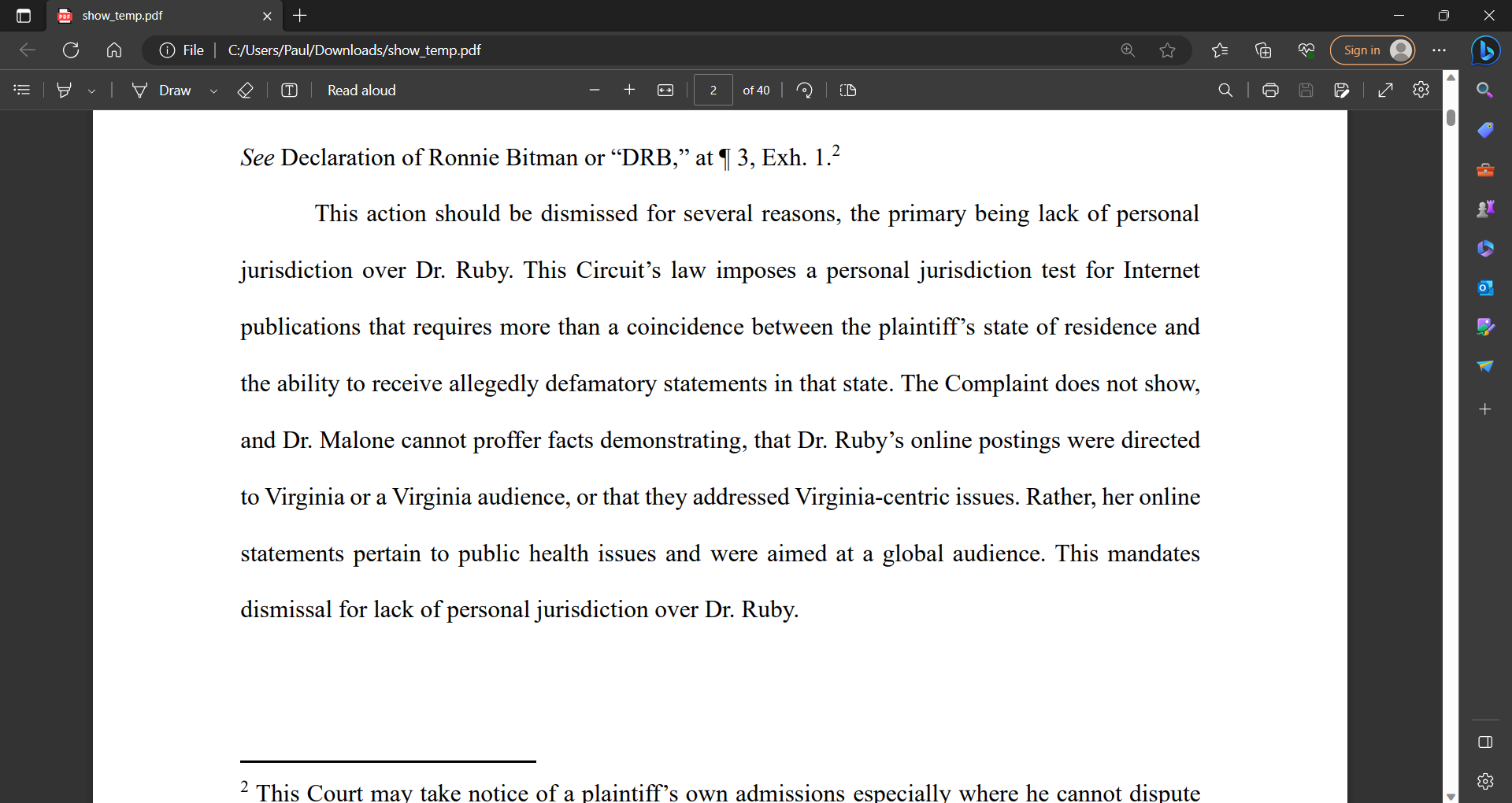Image resolution: width=1512 pixels, height=803 pixels.
Task: Click the browser Back arrow
Action: tap(28, 50)
